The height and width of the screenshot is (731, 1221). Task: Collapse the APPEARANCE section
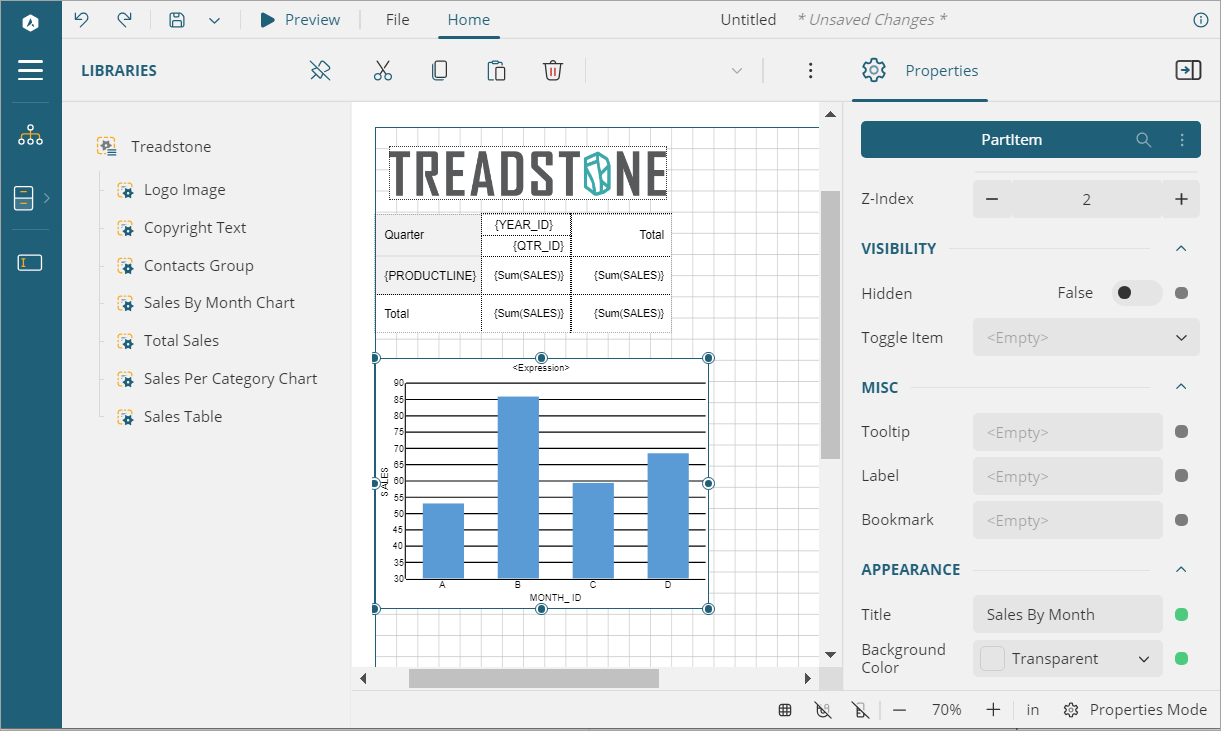[x=1181, y=570]
